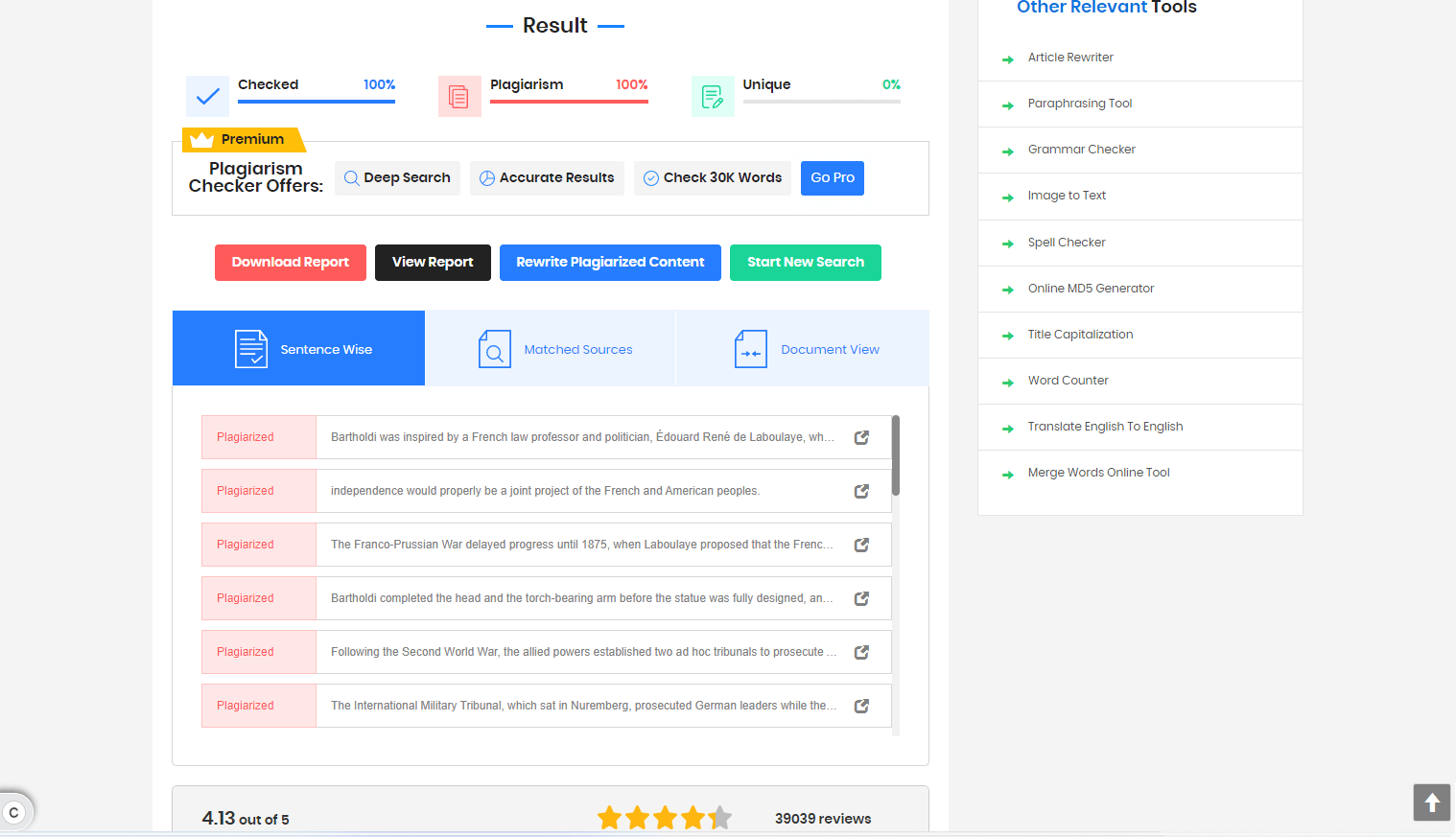Click the Checked blue checkmark icon

click(x=207, y=96)
